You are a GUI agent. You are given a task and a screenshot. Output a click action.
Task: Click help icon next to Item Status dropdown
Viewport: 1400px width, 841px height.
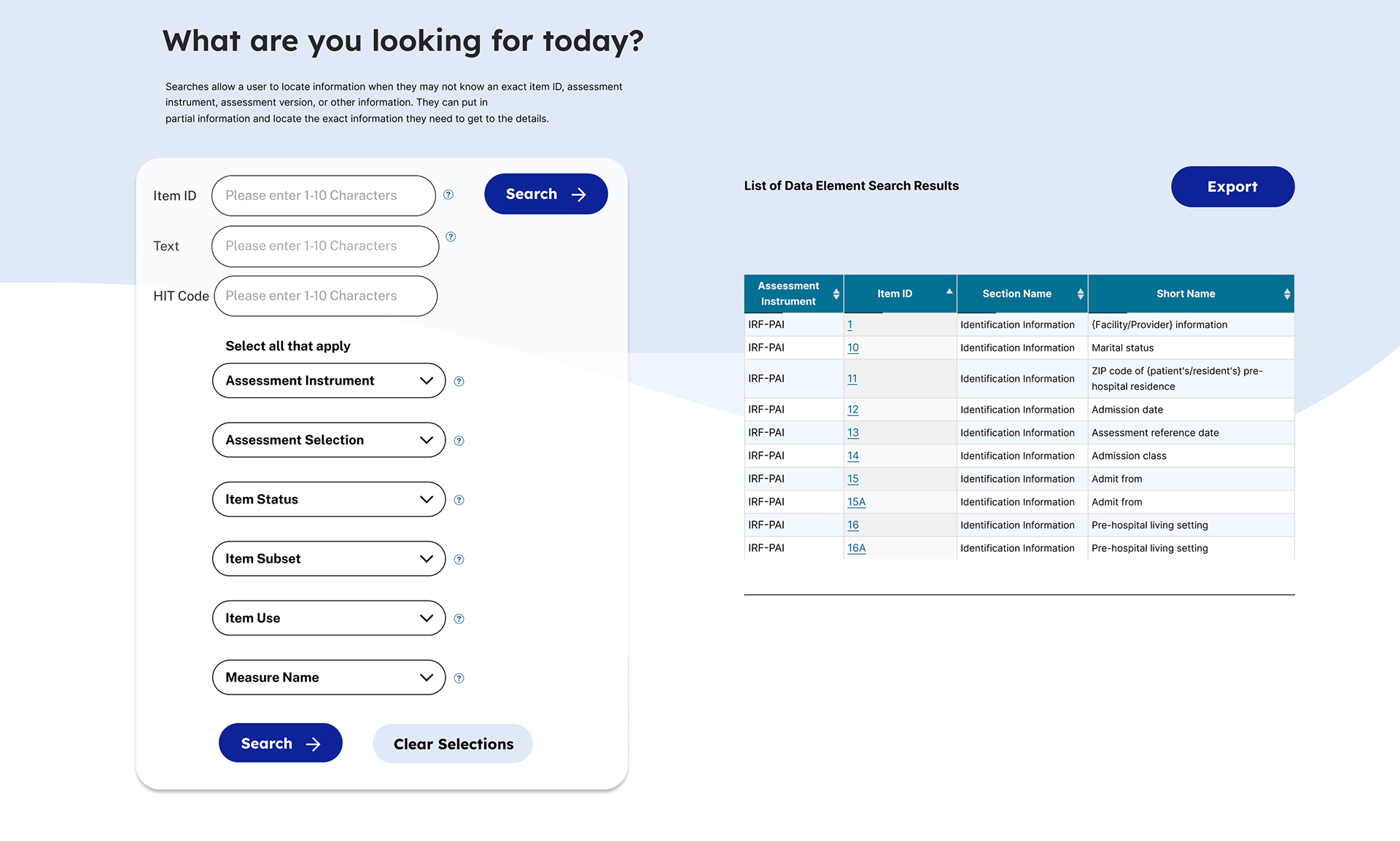coord(459,500)
